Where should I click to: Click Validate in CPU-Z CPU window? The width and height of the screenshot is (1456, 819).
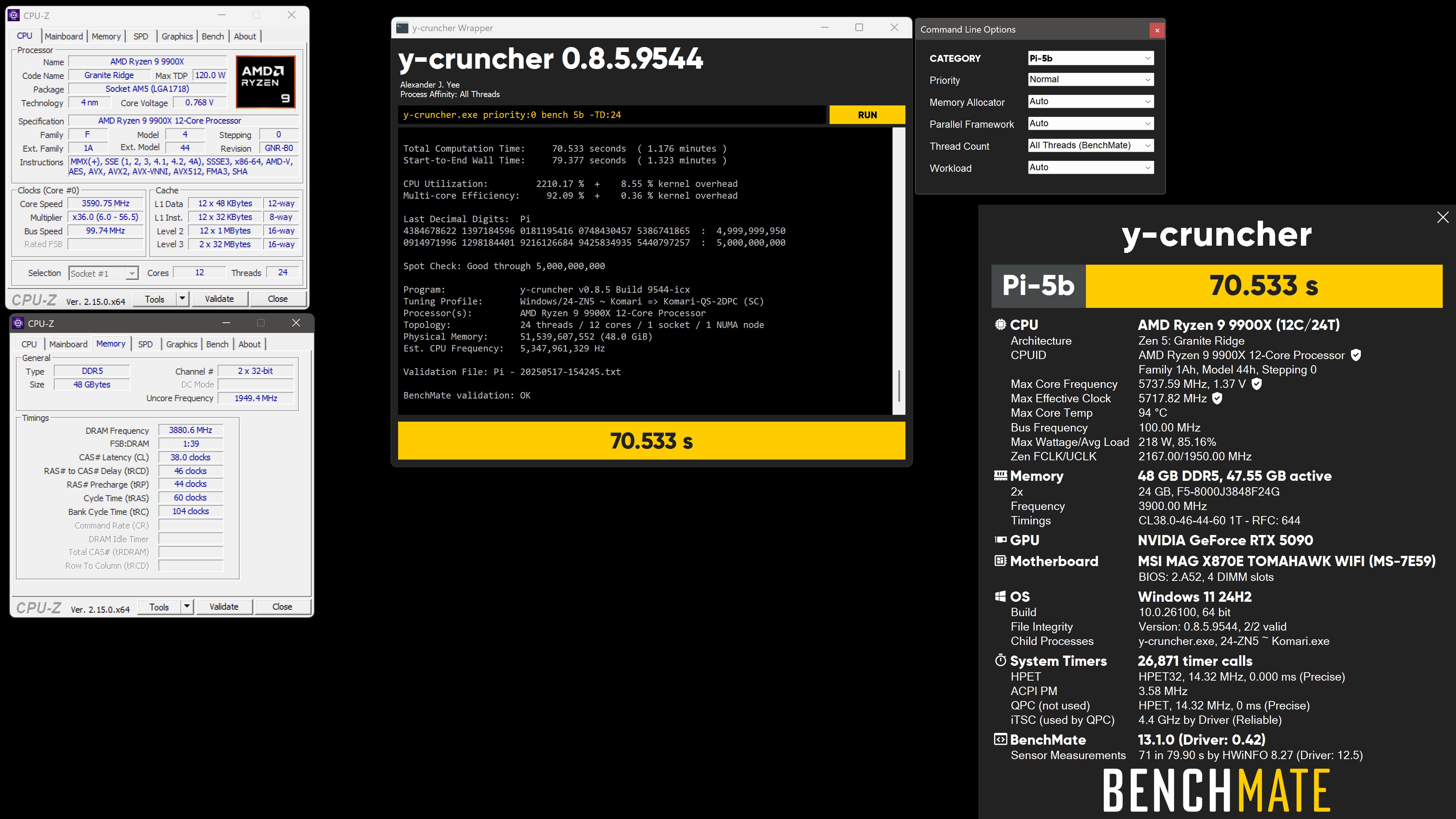(x=219, y=298)
